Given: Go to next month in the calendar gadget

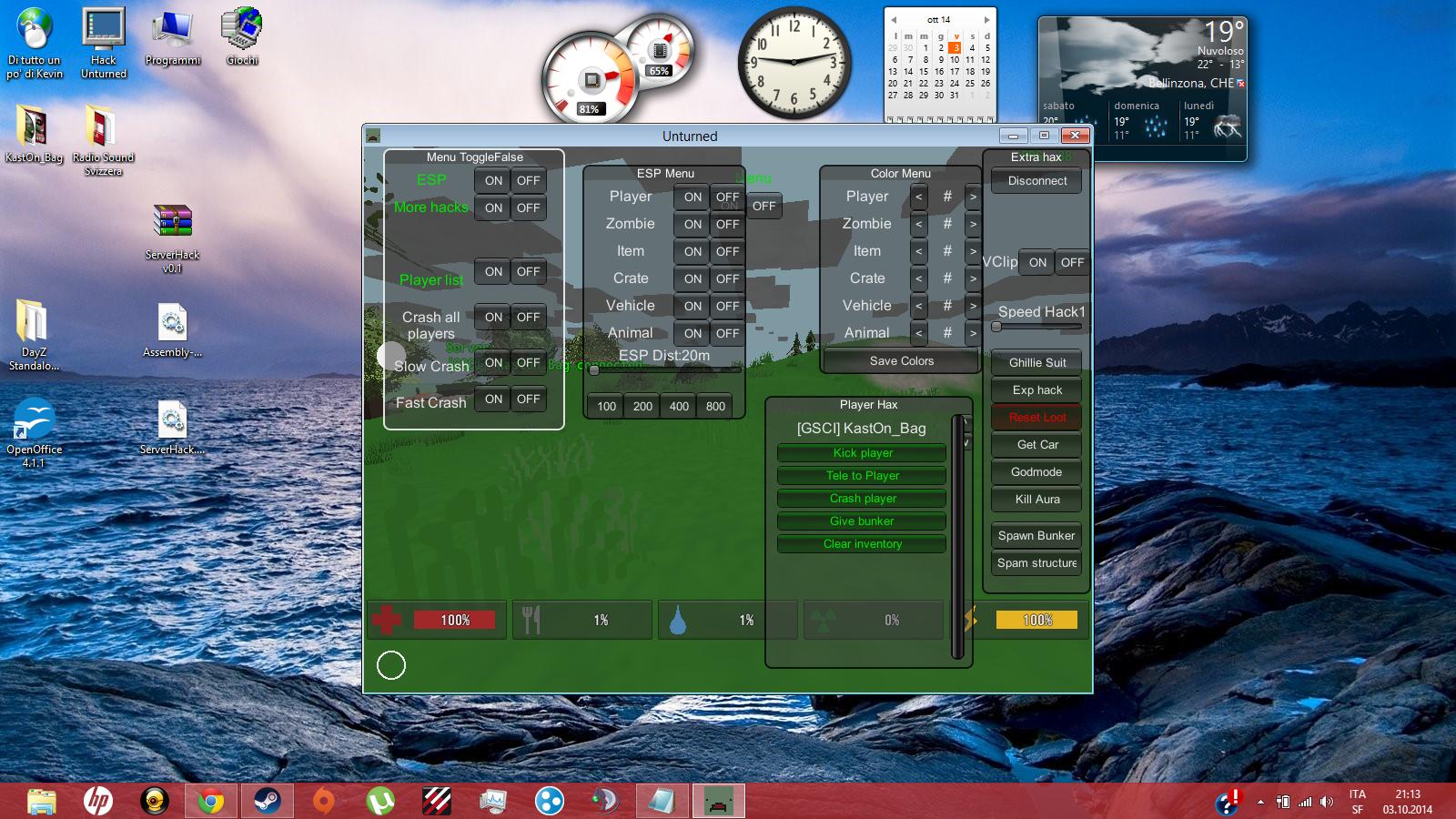Looking at the screenshot, I should 986,19.
